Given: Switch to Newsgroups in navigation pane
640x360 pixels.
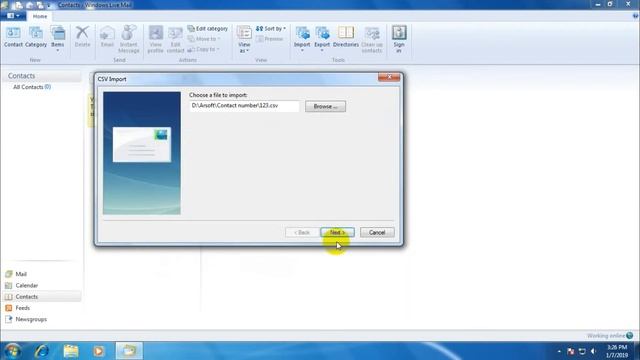Looking at the screenshot, I should (x=31, y=319).
